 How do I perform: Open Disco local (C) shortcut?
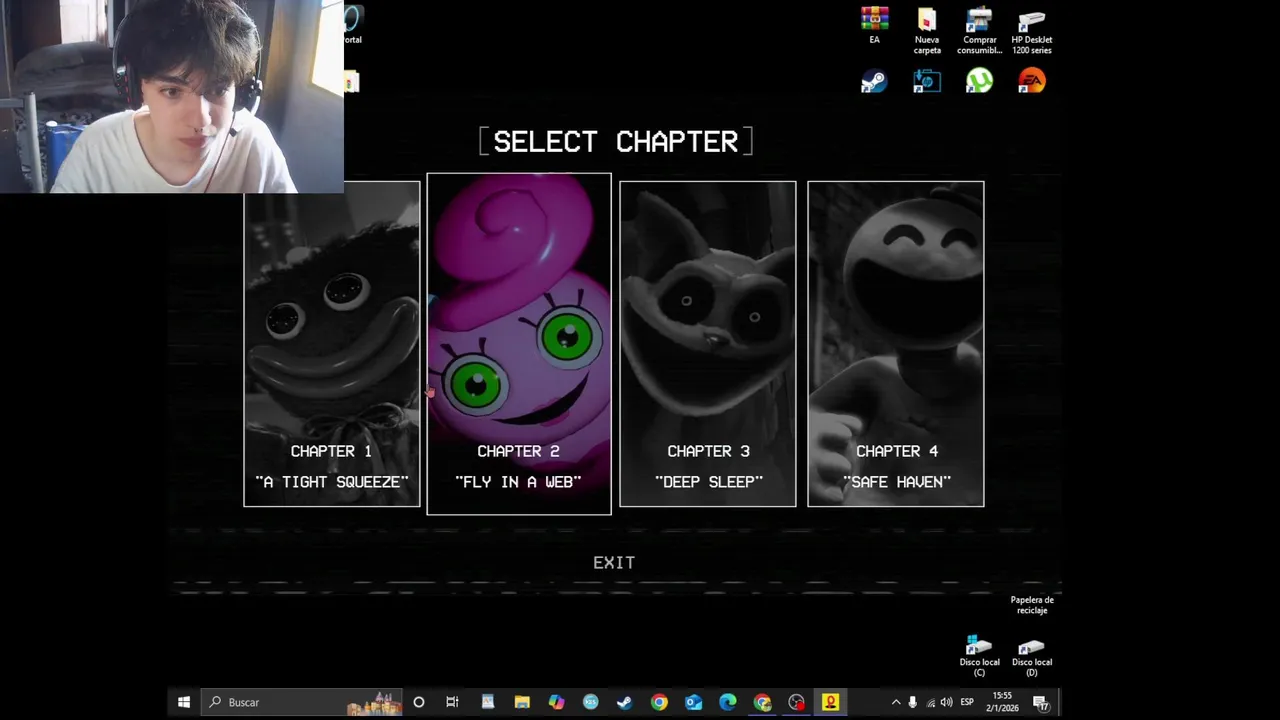point(979,656)
